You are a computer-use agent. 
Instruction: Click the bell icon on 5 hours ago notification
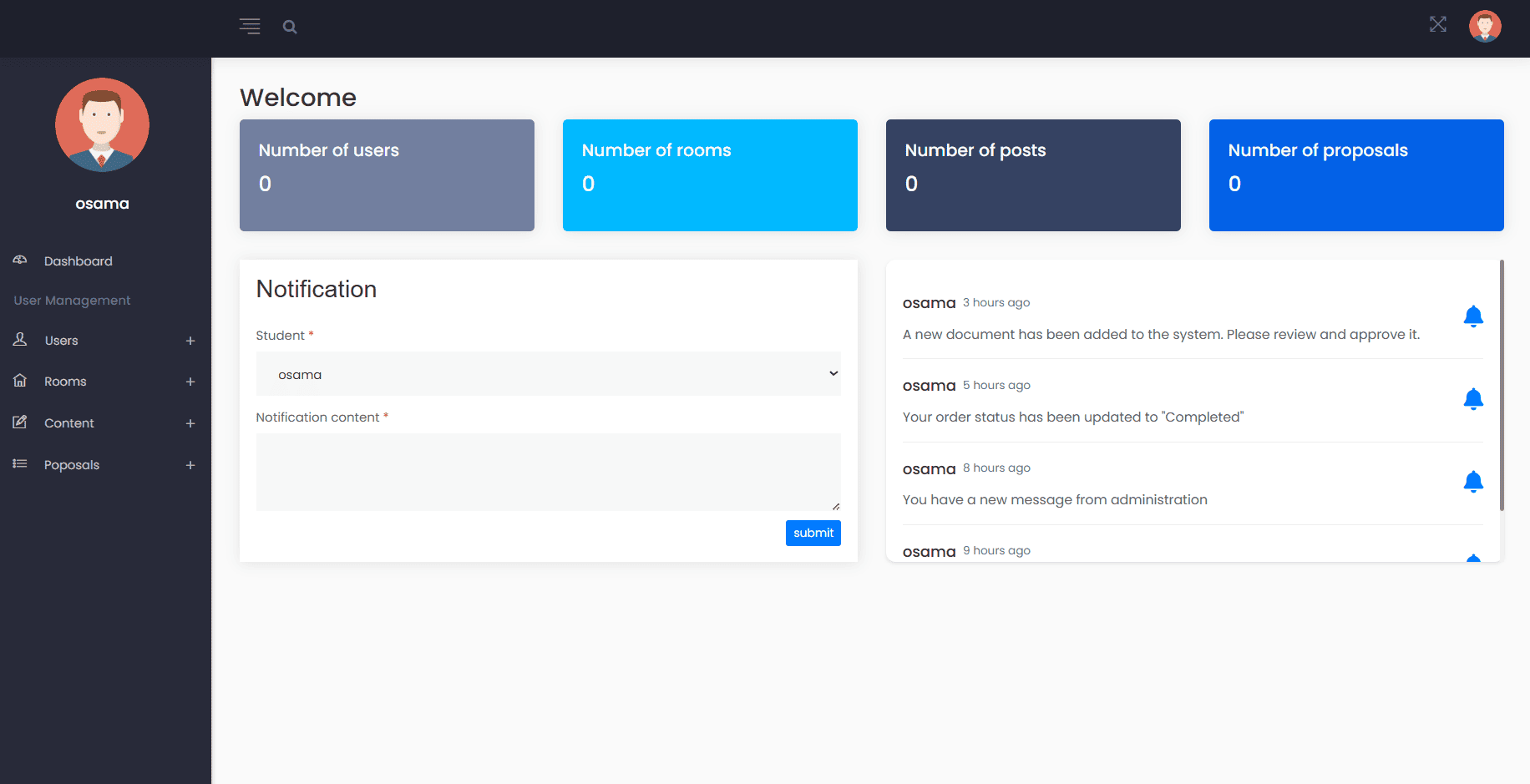click(1472, 399)
